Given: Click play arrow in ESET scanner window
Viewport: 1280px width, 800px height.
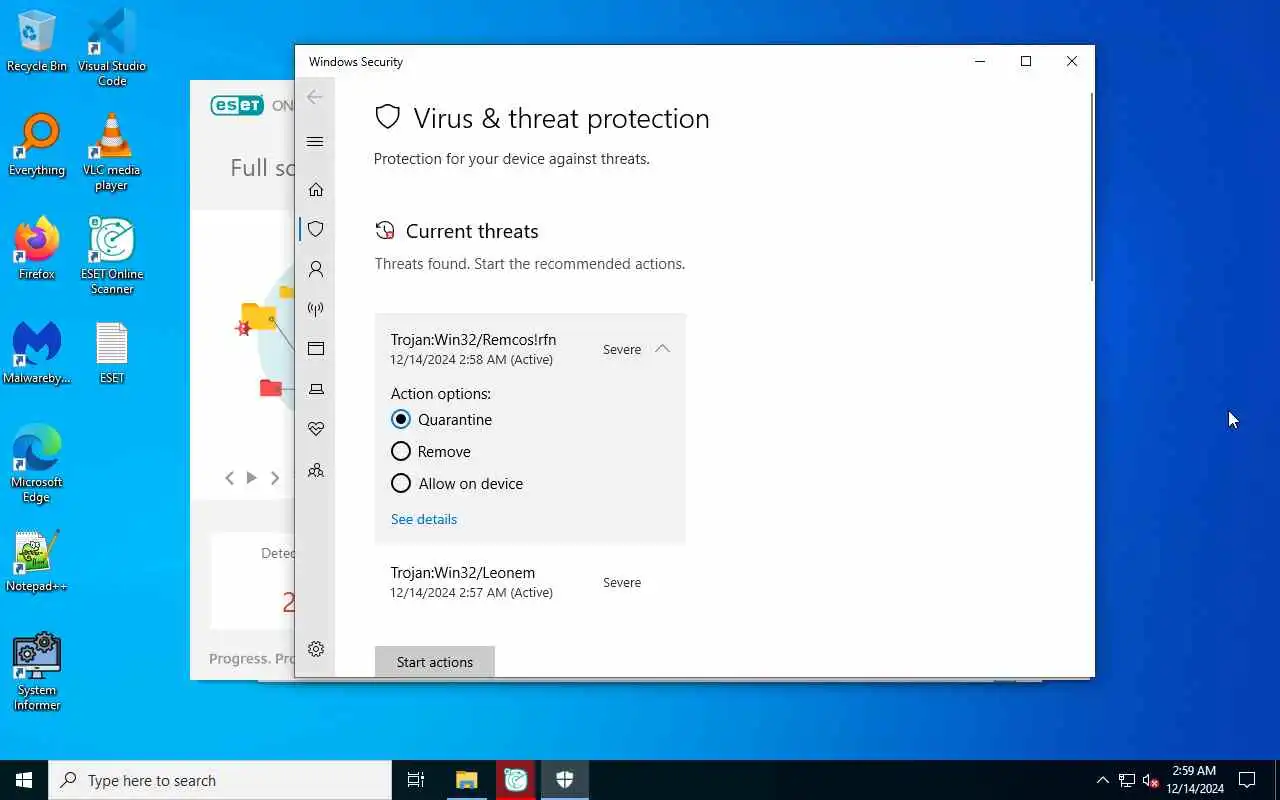Looking at the screenshot, I should [x=252, y=478].
